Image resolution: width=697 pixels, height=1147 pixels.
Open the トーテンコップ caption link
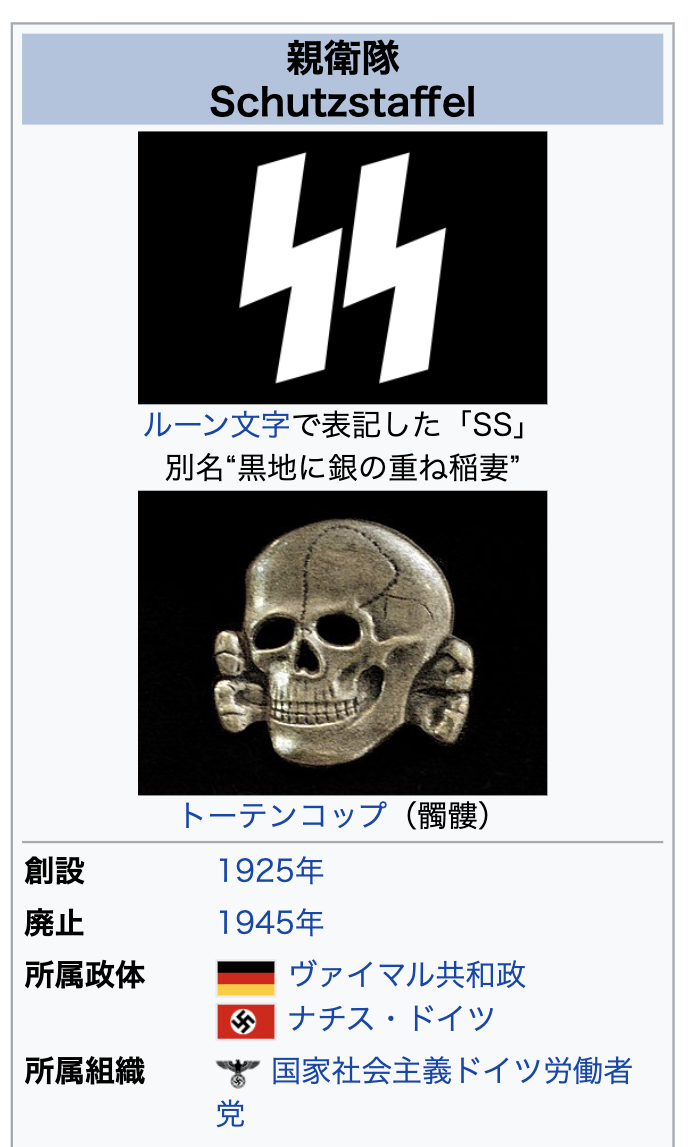tap(284, 815)
